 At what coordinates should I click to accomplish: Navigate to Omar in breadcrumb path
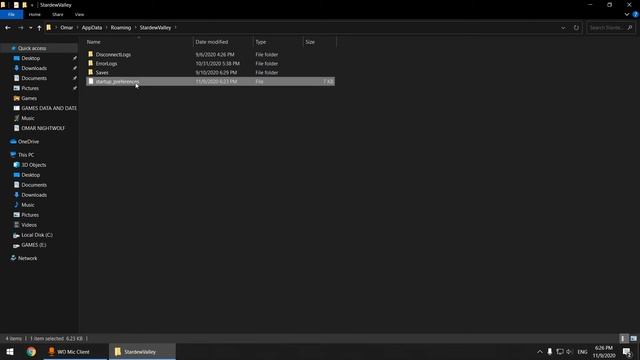click(67, 28)
